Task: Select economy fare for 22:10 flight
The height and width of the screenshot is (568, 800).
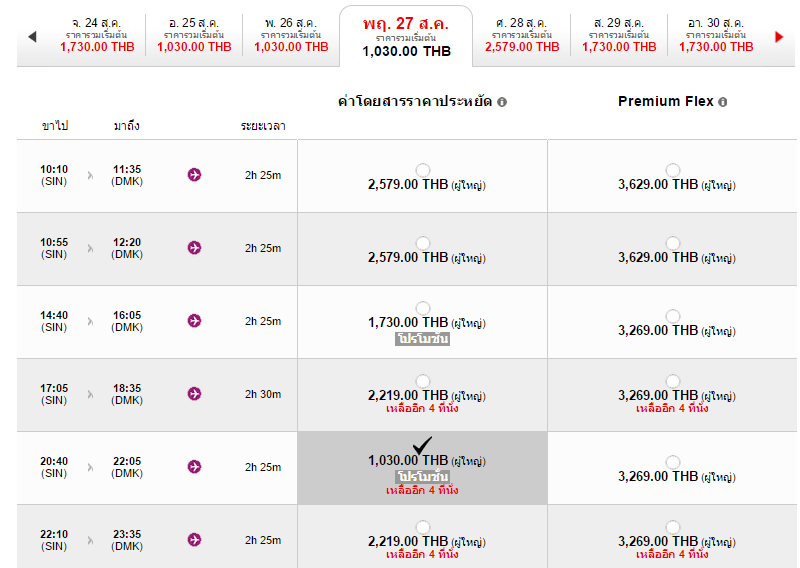Action: (x=423, y=527)
